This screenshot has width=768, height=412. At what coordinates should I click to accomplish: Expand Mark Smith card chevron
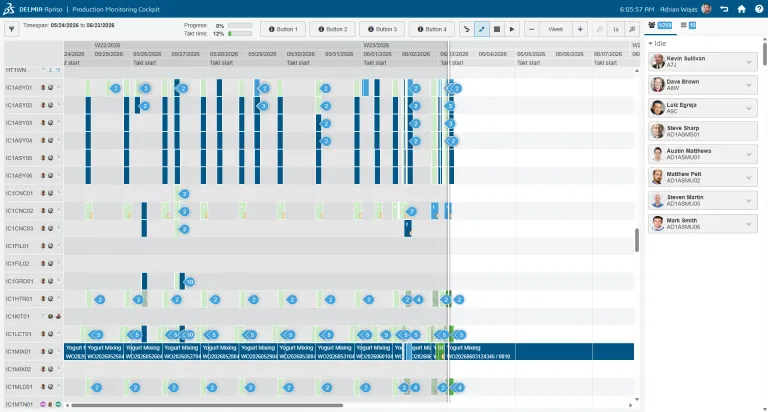(x=748, y=224)
